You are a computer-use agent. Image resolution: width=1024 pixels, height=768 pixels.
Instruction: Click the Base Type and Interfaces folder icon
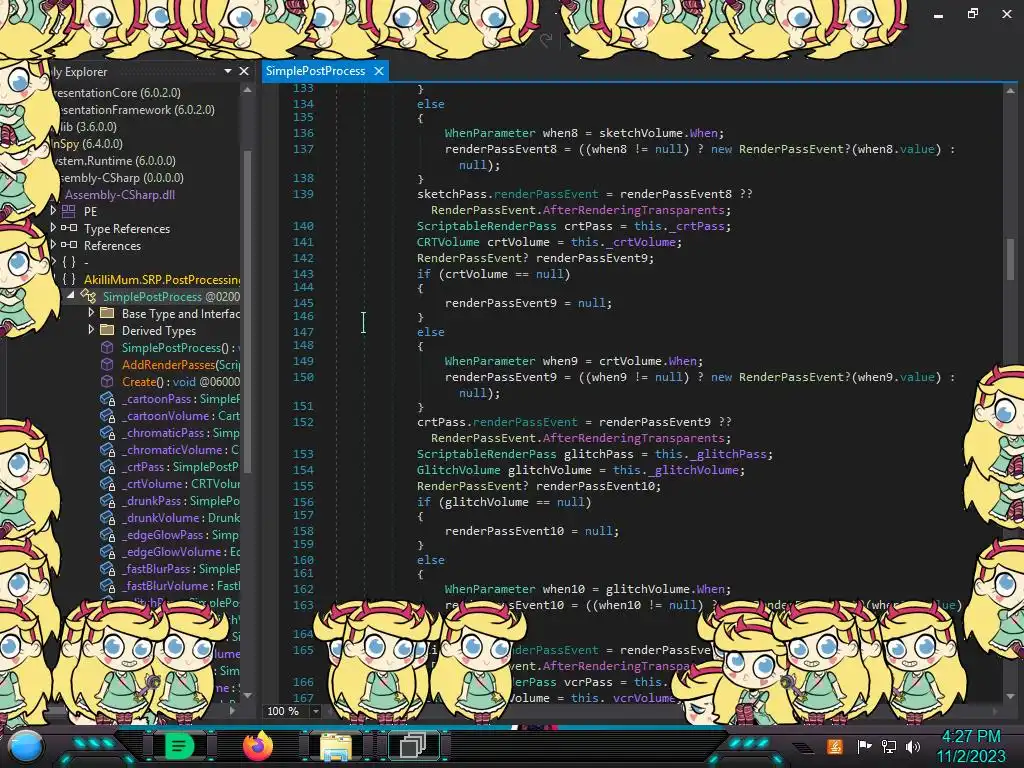(107, 313)
